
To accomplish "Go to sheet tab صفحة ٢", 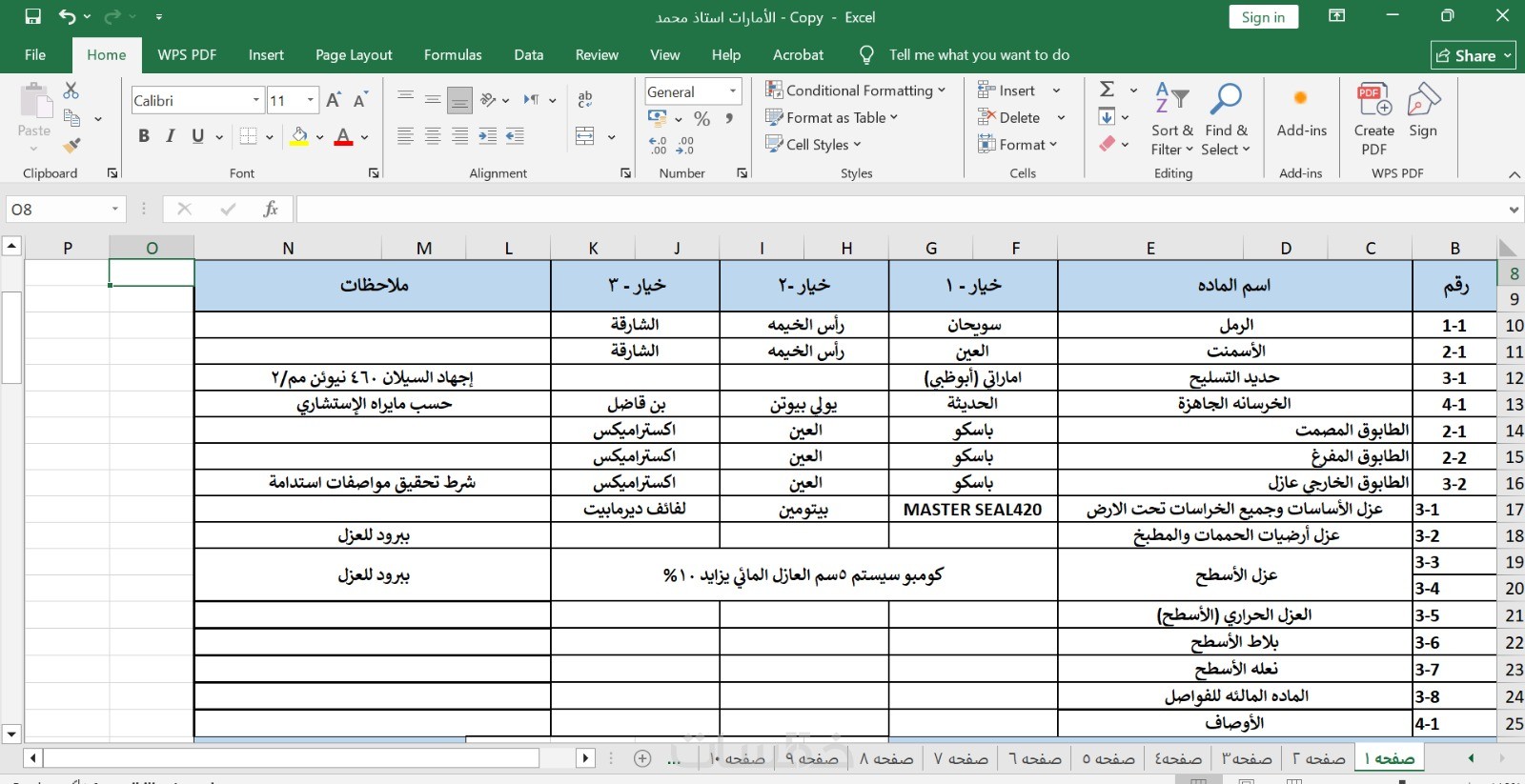I will [1318, 758].
